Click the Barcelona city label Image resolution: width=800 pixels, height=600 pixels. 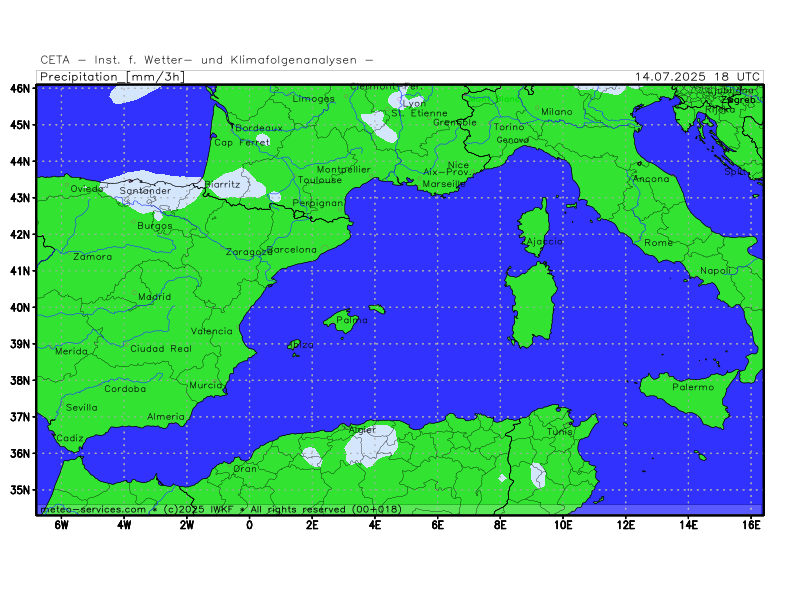coord(292,249)
